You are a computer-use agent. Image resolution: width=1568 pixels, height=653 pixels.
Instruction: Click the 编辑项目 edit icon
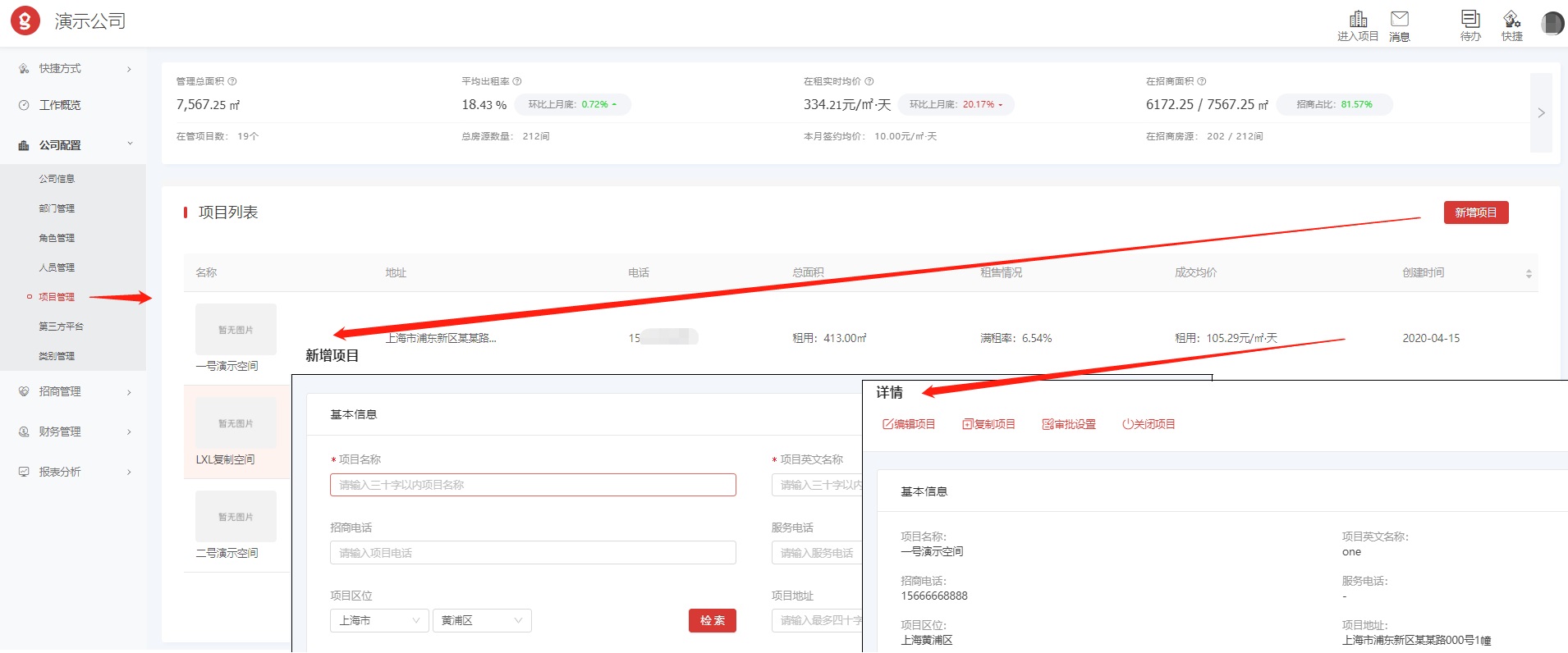pos(887,424)
